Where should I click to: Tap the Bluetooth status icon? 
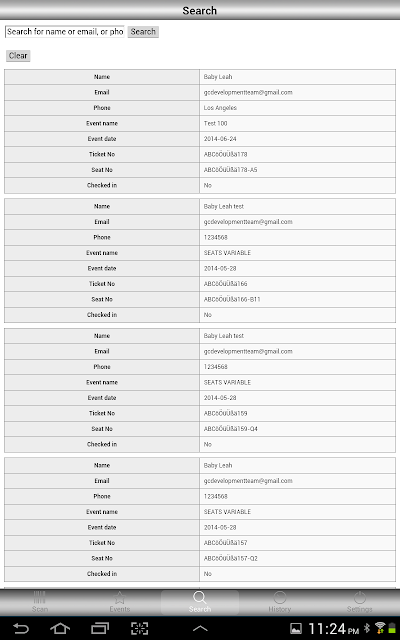[x=367, y=629]
